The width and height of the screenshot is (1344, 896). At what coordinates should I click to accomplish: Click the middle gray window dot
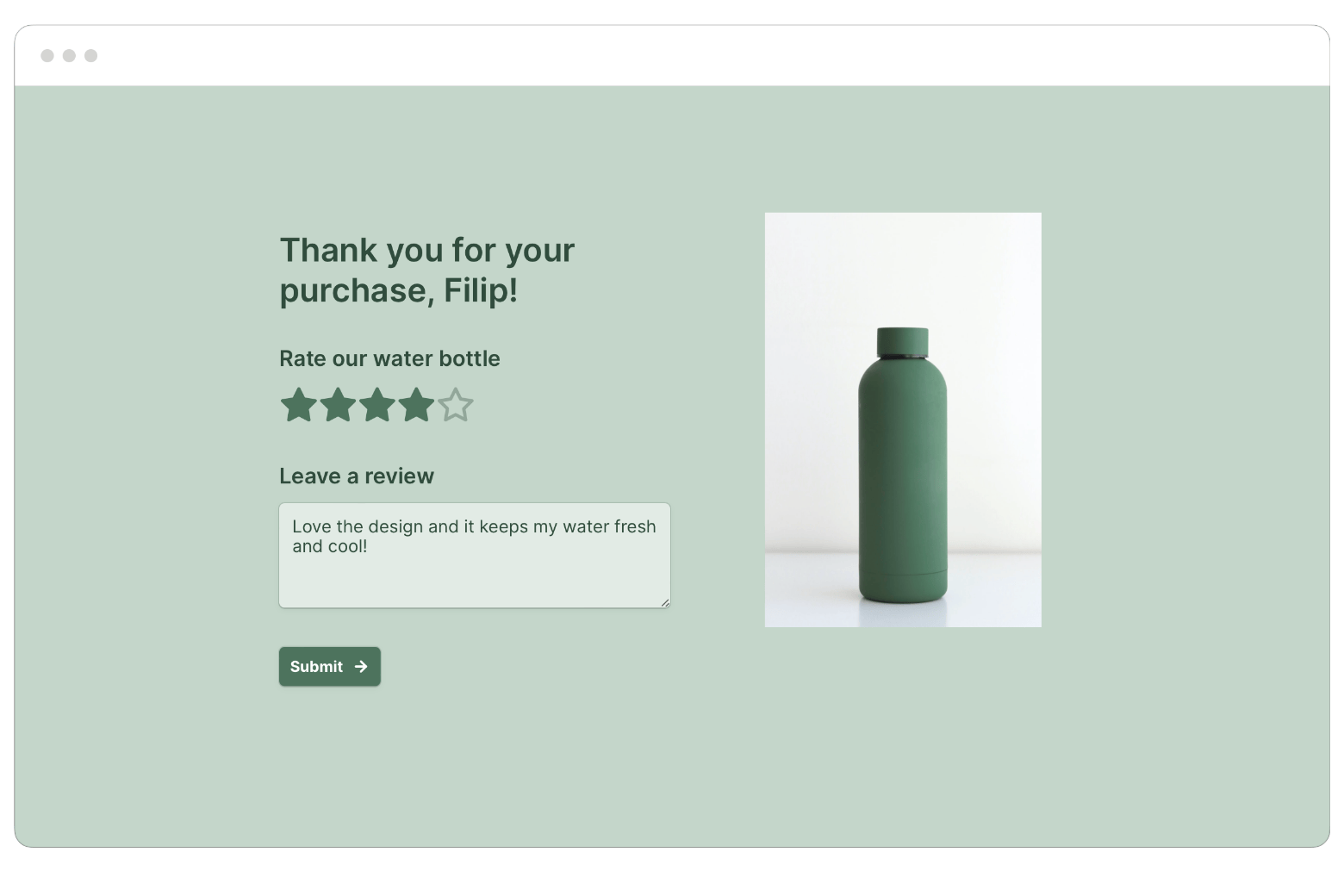pos(69,56)
